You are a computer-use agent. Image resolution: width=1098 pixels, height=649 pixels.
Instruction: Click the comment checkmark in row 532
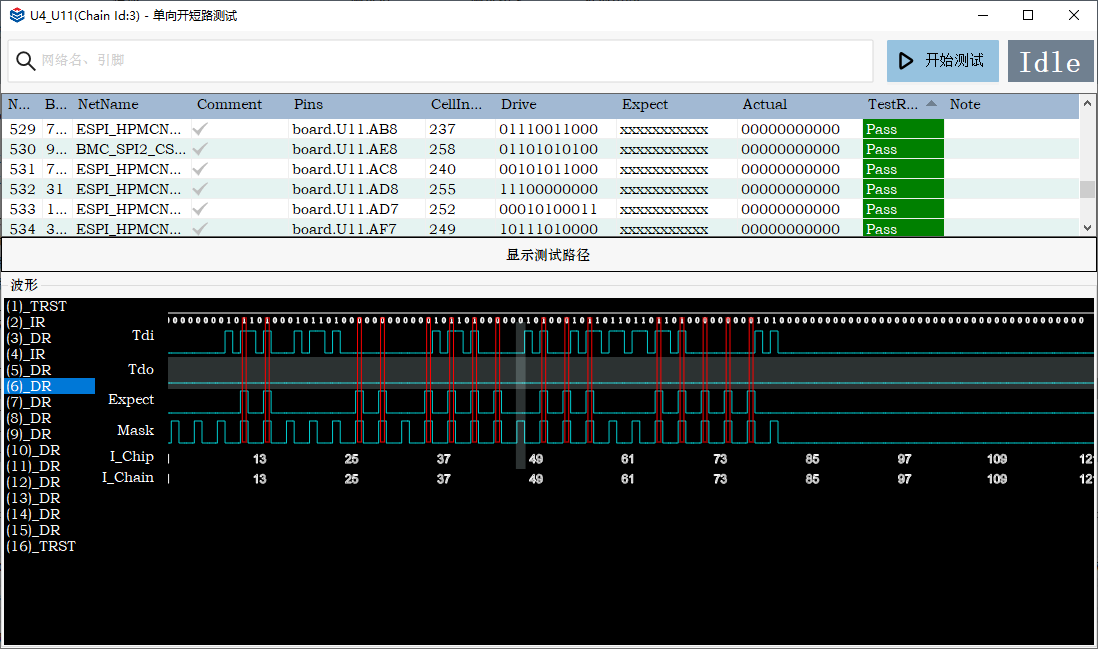point(200,189)
